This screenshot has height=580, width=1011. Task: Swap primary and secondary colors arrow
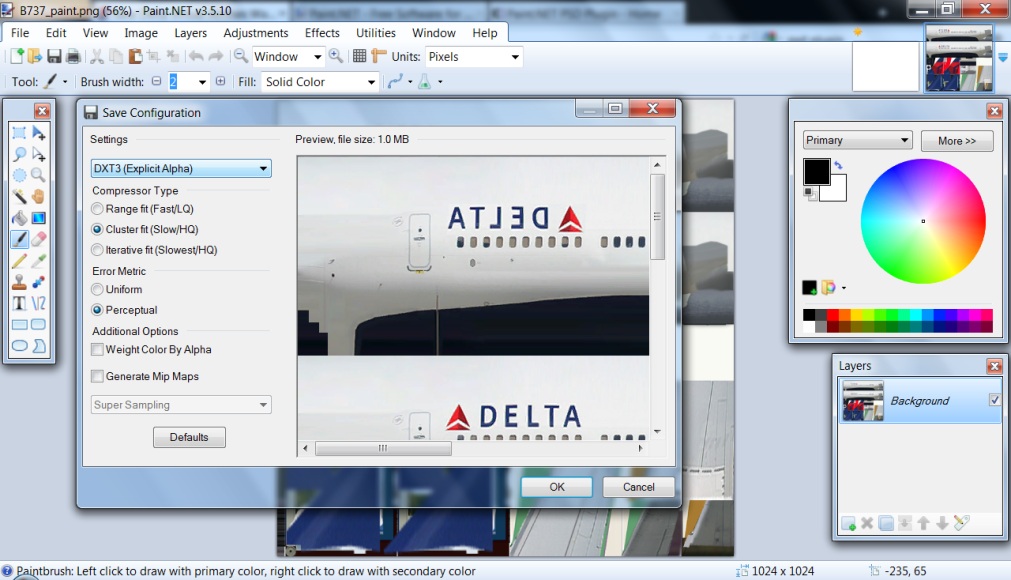pos(838,165)
